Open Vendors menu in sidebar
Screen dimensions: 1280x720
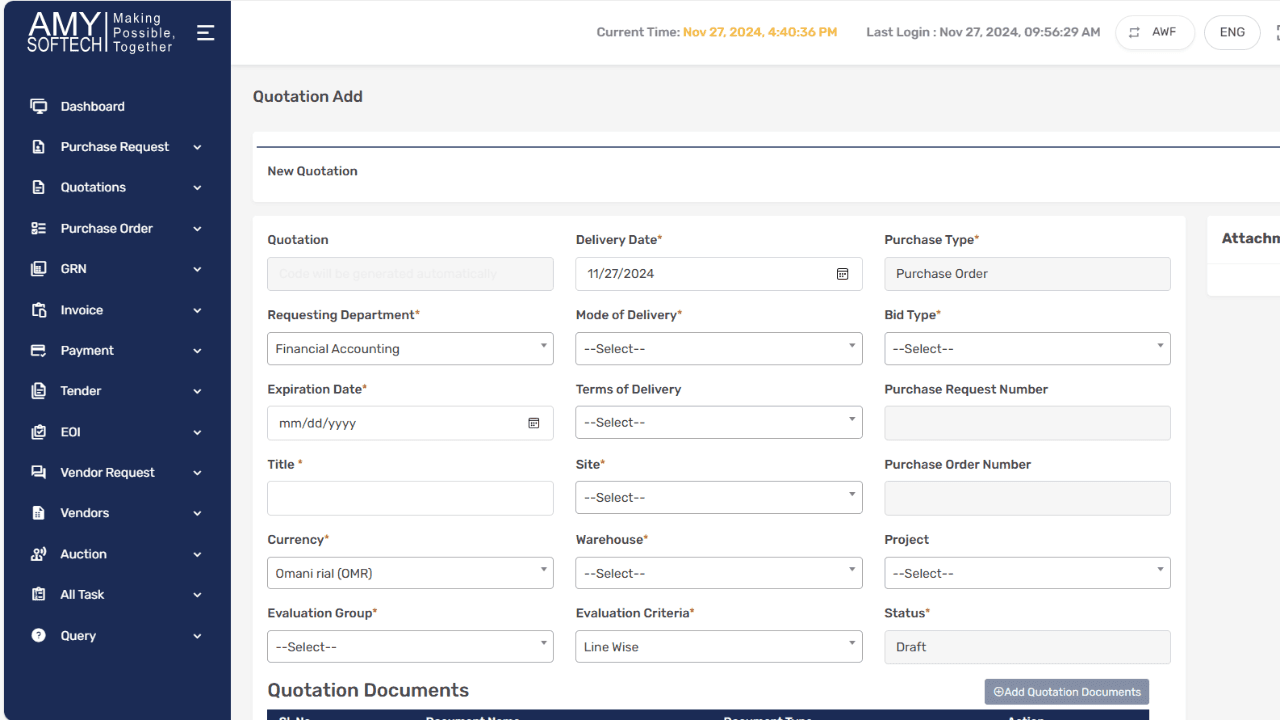click(x=85, y=513)
